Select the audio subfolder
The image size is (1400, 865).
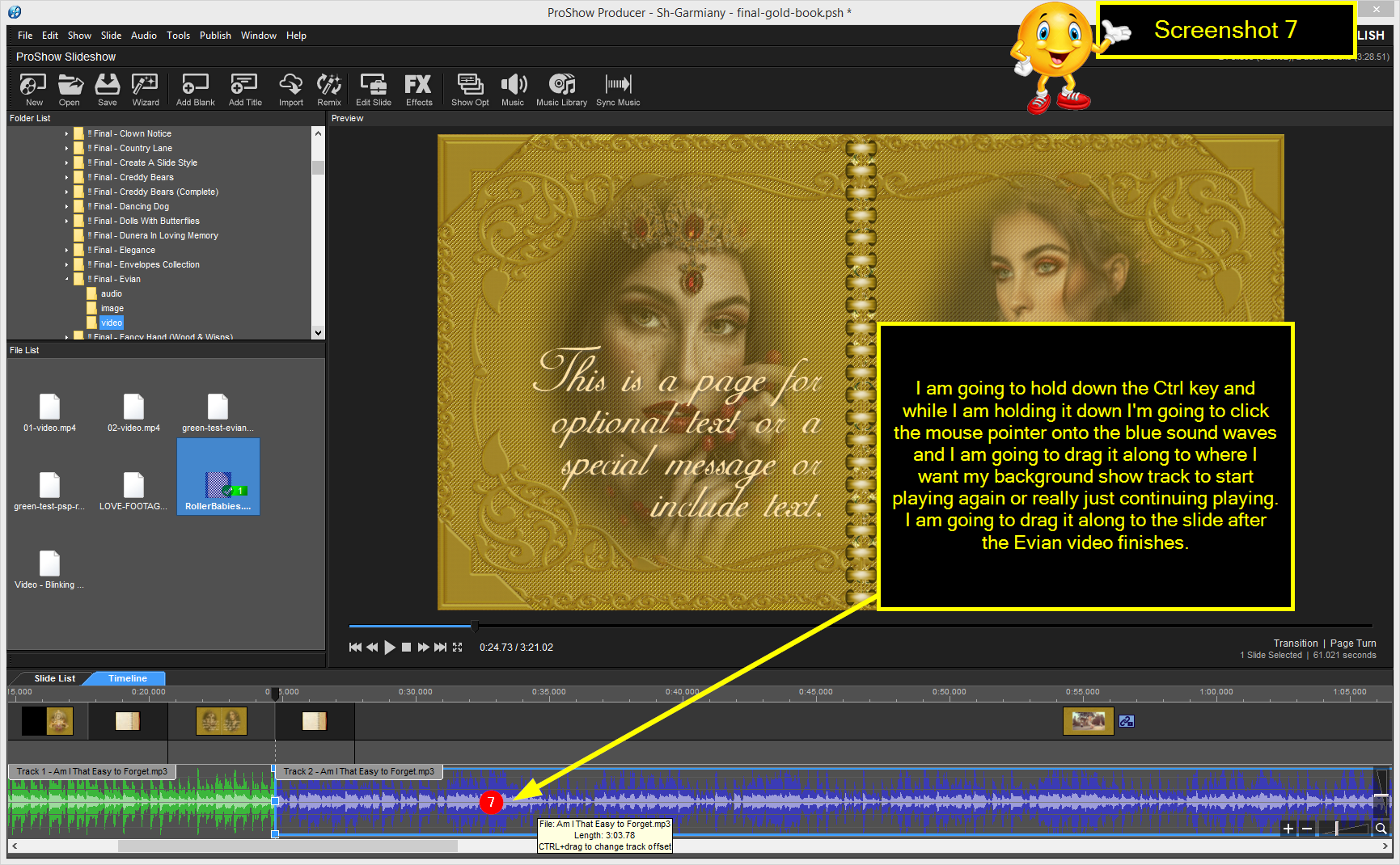[x=112, y=293]
